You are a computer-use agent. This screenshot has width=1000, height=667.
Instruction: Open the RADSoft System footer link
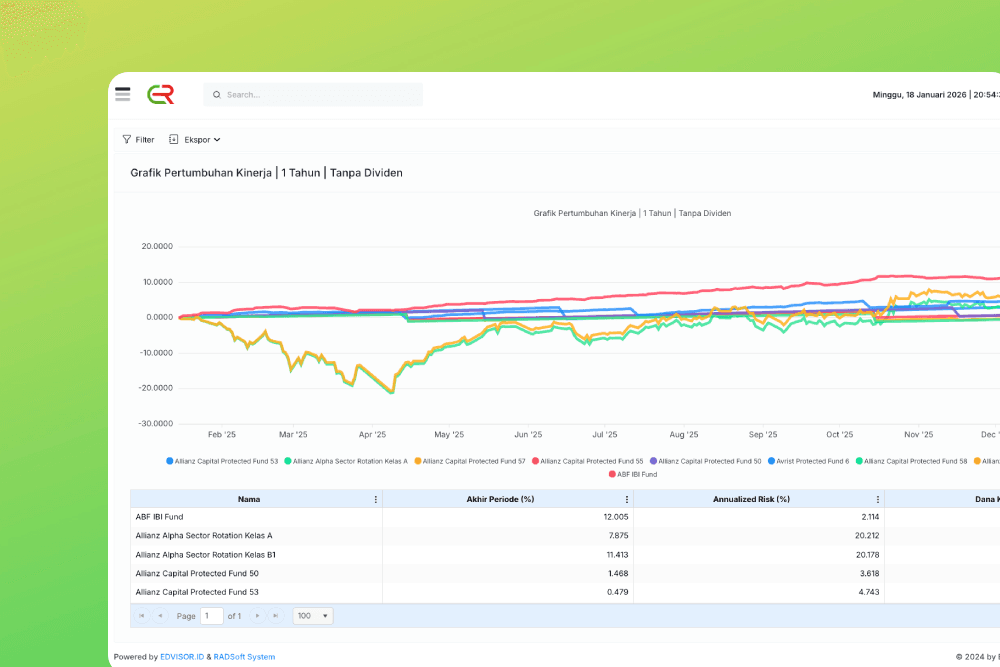pyautogui.click(x=244, y=657)
